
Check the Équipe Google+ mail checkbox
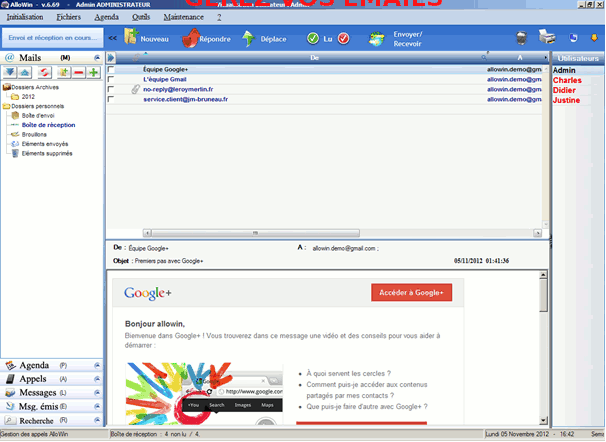111,69
